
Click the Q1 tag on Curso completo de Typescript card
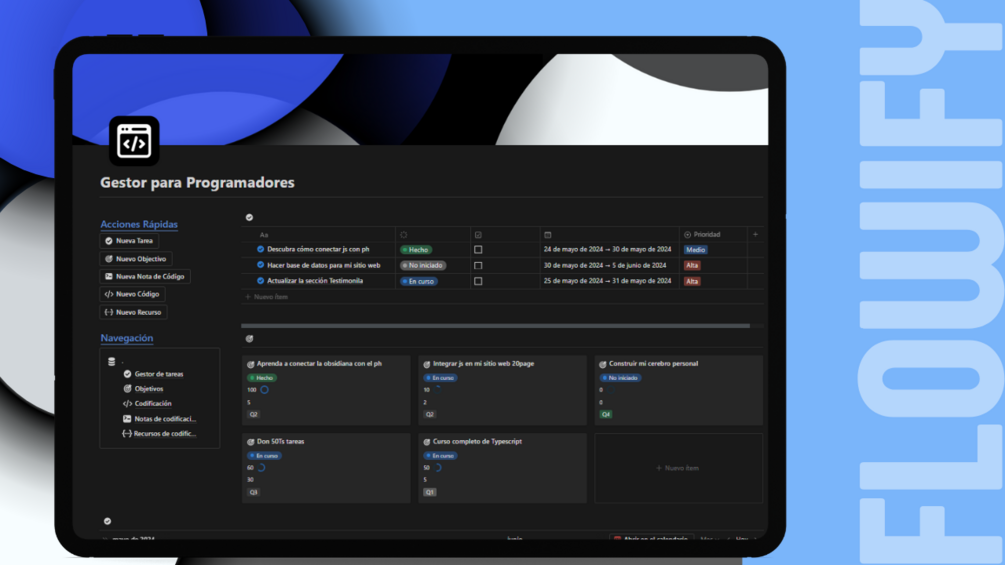(429, 492)
